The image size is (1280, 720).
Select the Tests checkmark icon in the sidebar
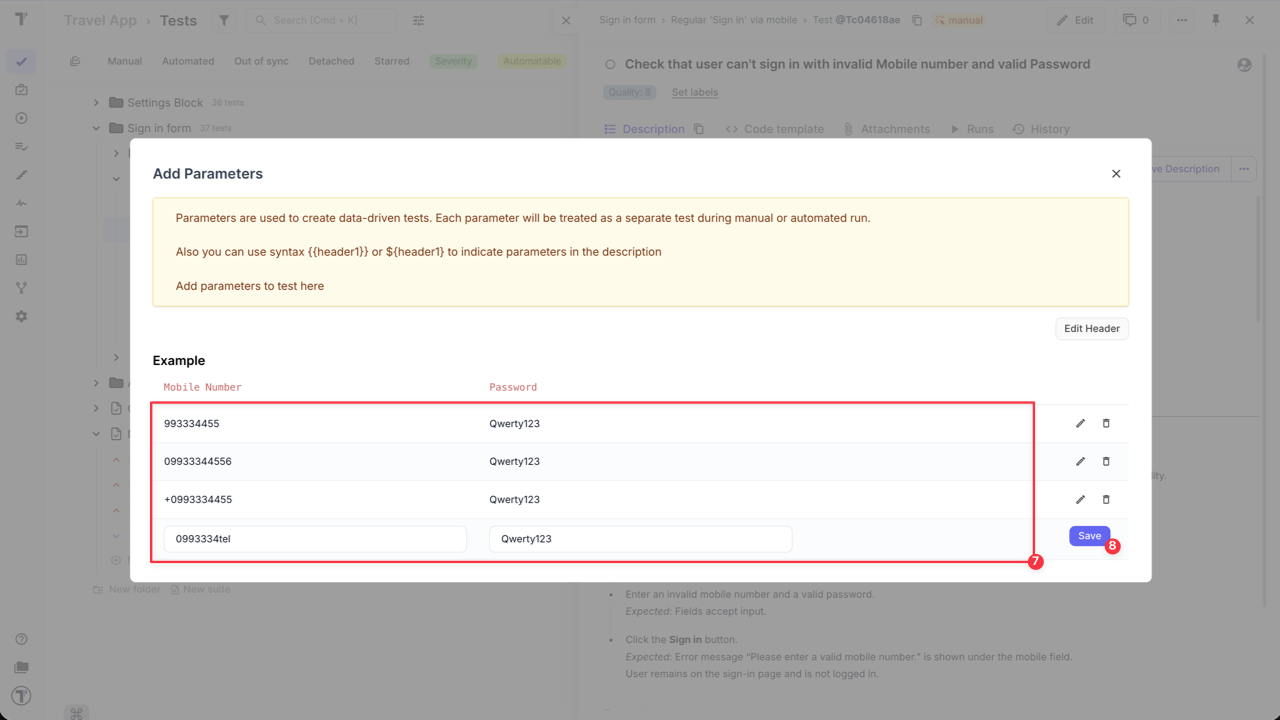(21, 62)
